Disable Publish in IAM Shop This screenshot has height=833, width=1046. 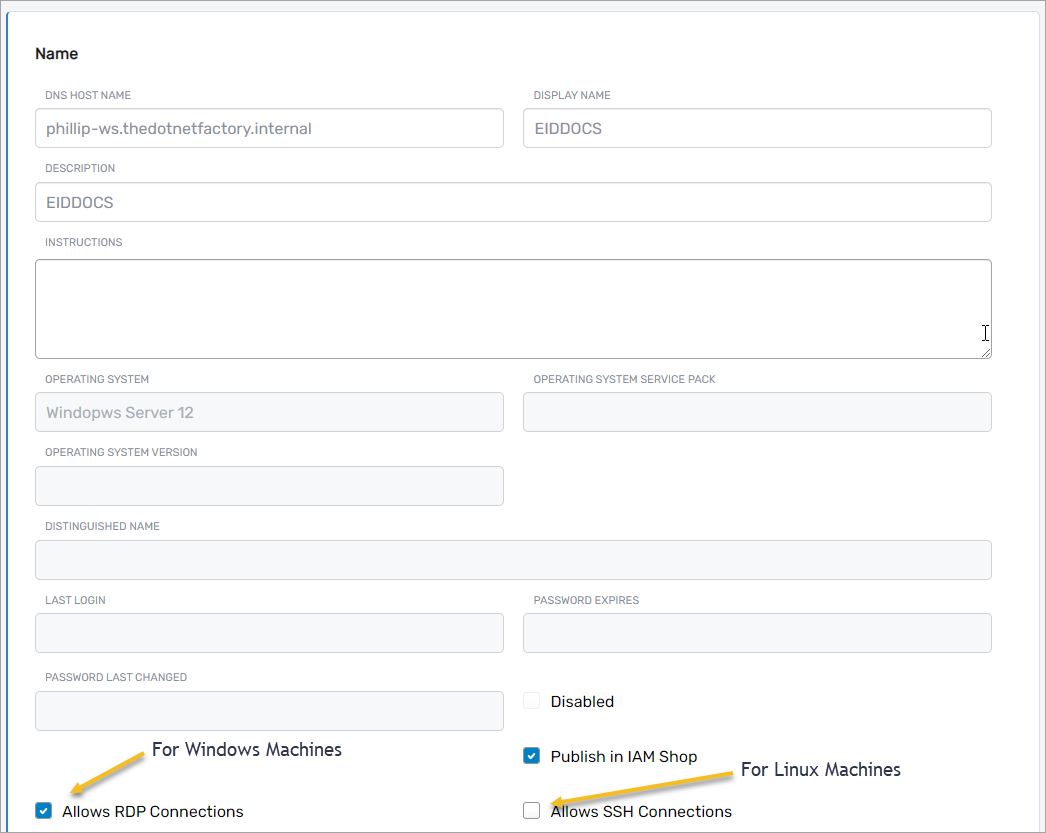pos(531,755)
